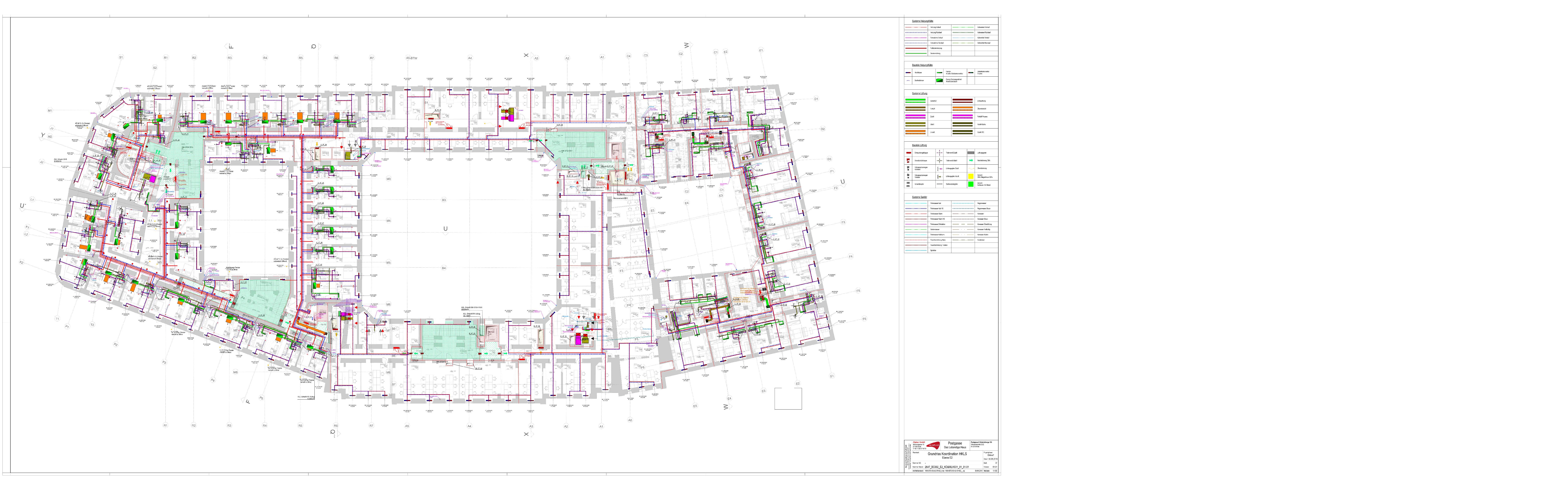Click the bright green Außenluft color bar
This screenshot has height=478, width=1568.
pos(915,100)
